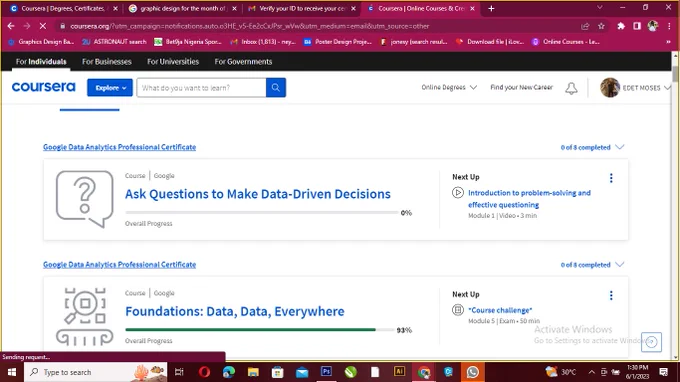Open the three-dot menu for Foundations course

[611, 296]
